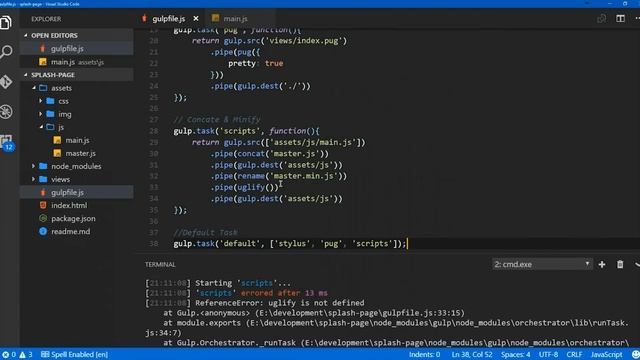The width and height of the screenshot is (640, 360).
Task: Click line number 28 in the gutter
Action: click(x=153, y=131)
